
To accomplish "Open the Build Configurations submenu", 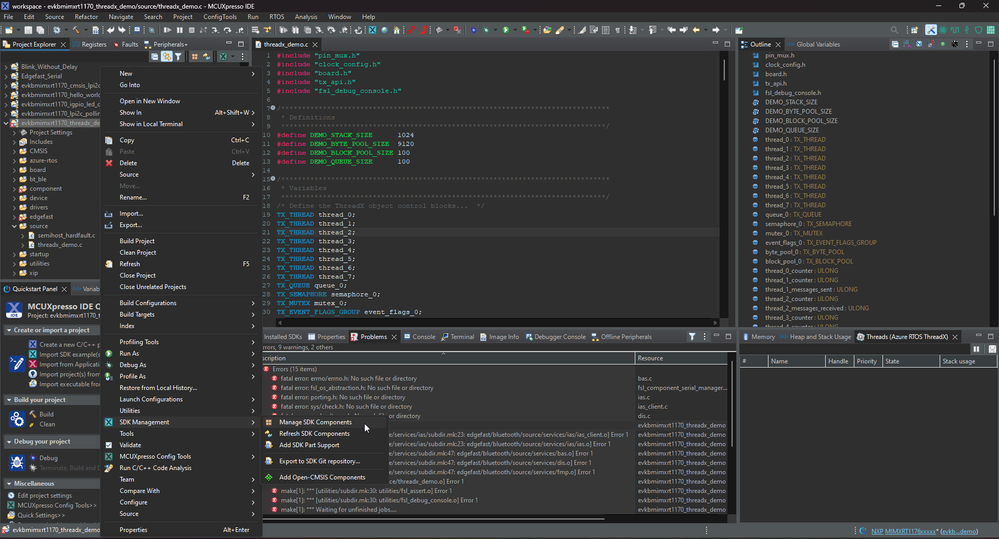I will 148,303.
